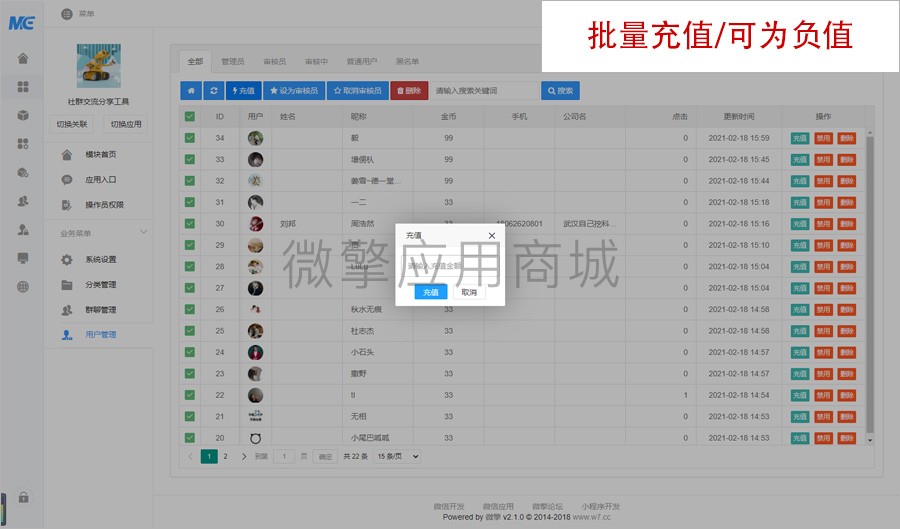Focus the jump-to page number input
The width and height of the screenshot is (900, 529).
(x=284, y=457)
